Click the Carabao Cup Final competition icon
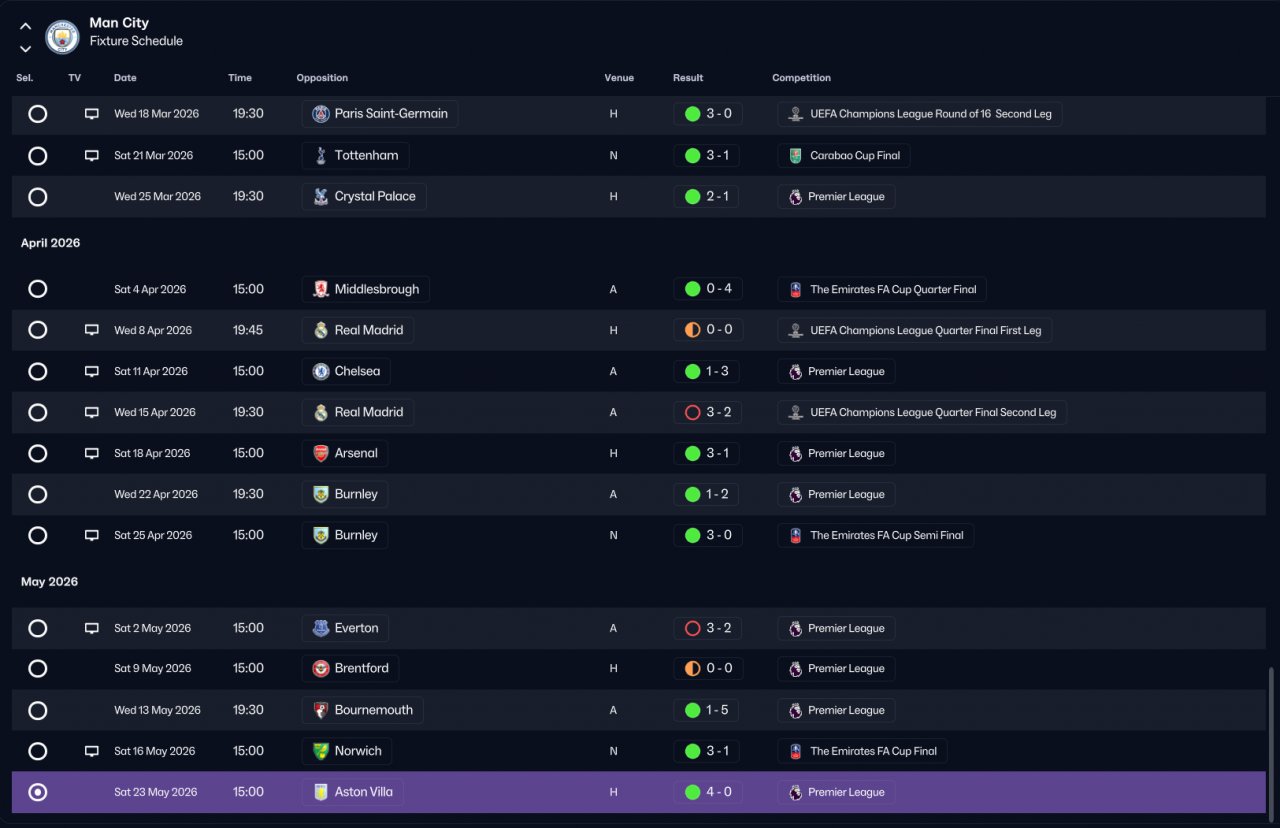The image size is (1280, 828). (795, 155)
